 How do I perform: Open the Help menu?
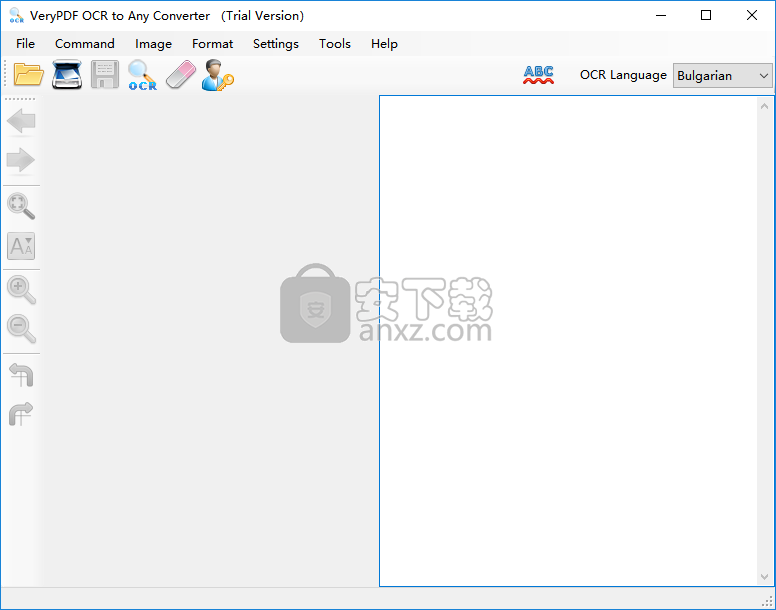[384, 44]
